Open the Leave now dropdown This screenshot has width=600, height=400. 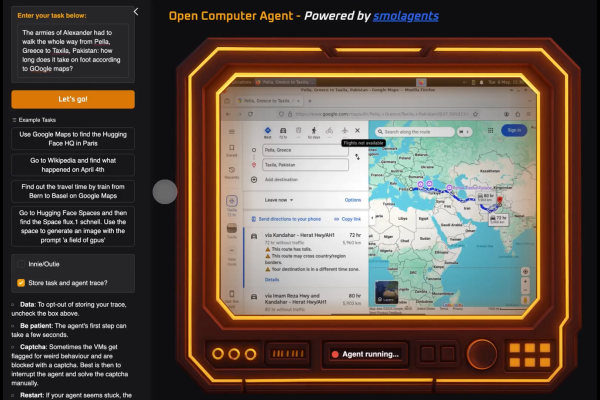(x=279, y=200)
